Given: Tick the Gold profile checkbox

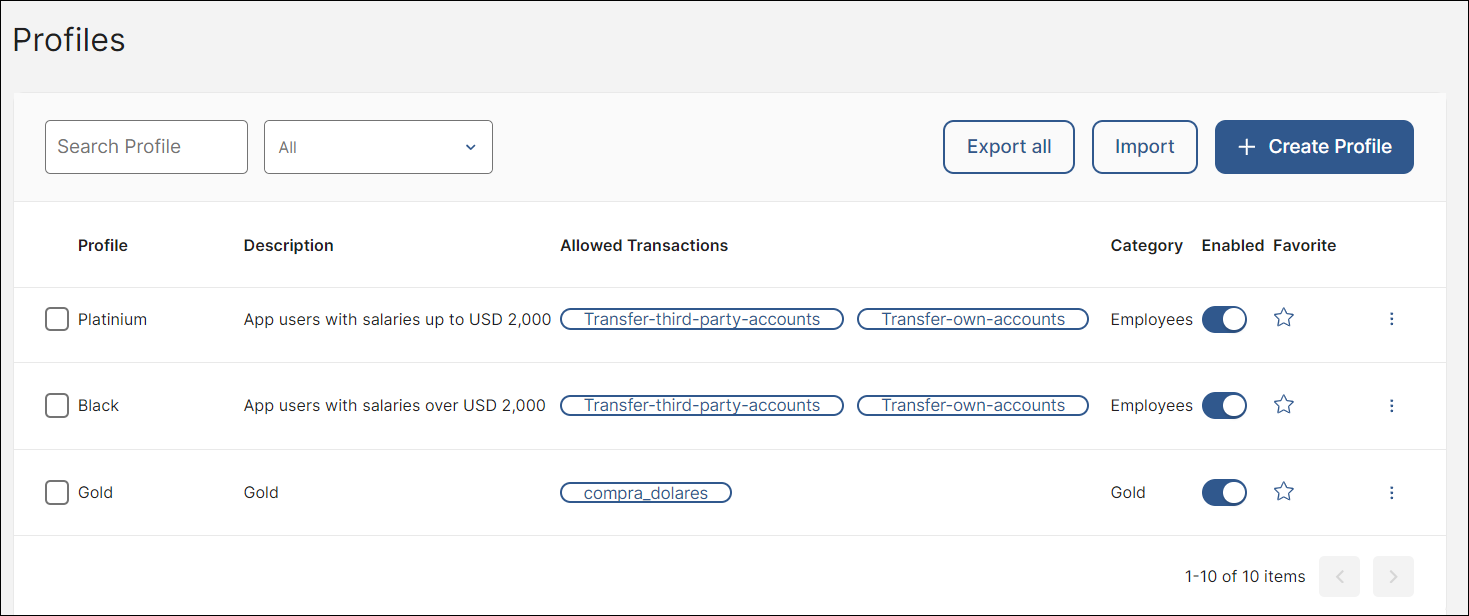Looking at the screenshot, I should pos(57,493).
